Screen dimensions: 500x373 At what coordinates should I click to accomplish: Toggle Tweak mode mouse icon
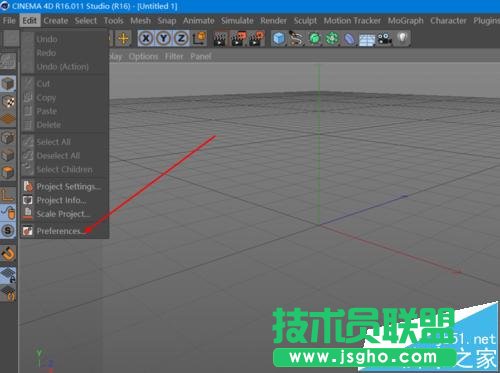(x=8, y=213)
